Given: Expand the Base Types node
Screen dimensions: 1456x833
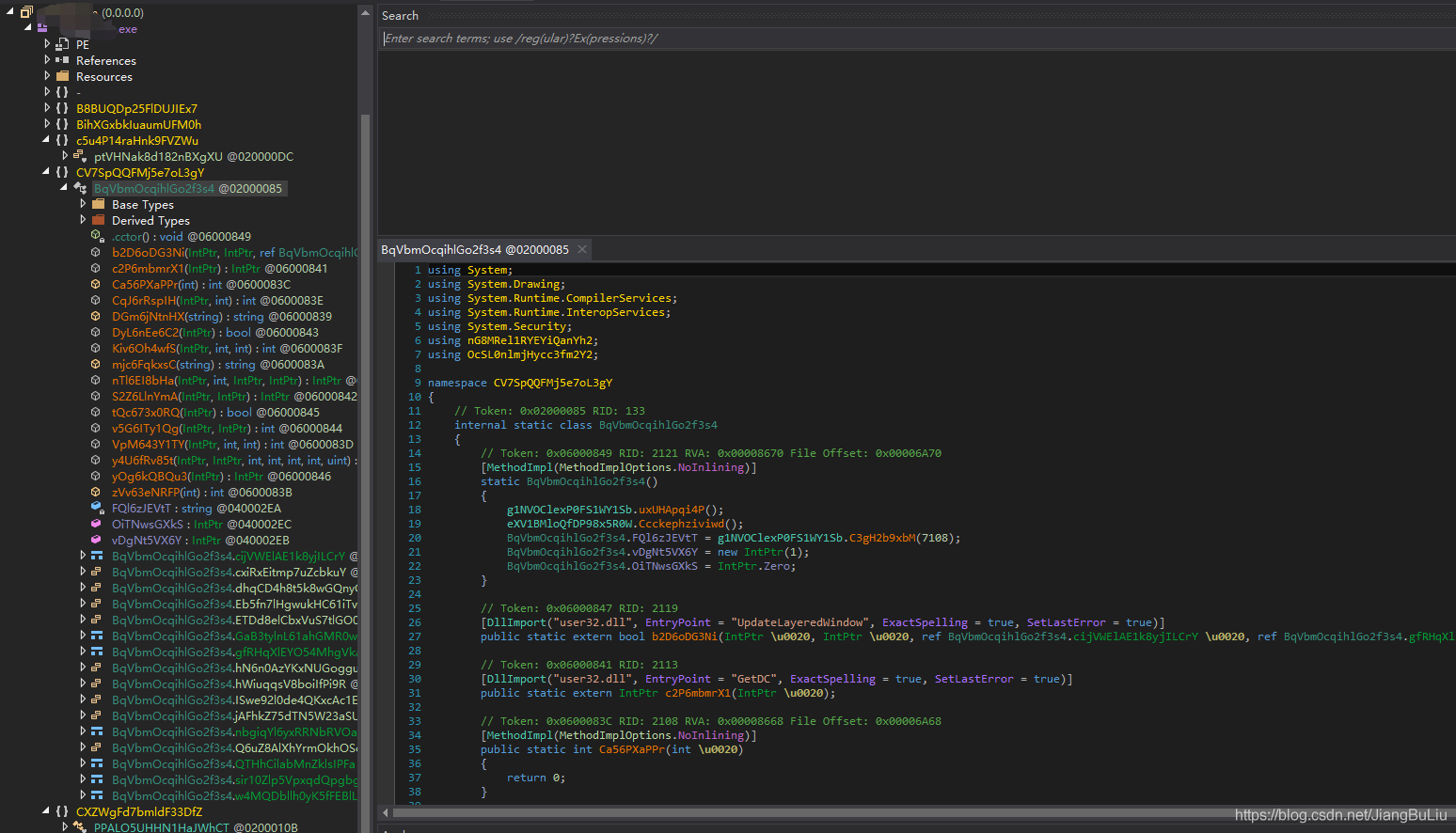Looking at the screenshot, I should 83,204.
